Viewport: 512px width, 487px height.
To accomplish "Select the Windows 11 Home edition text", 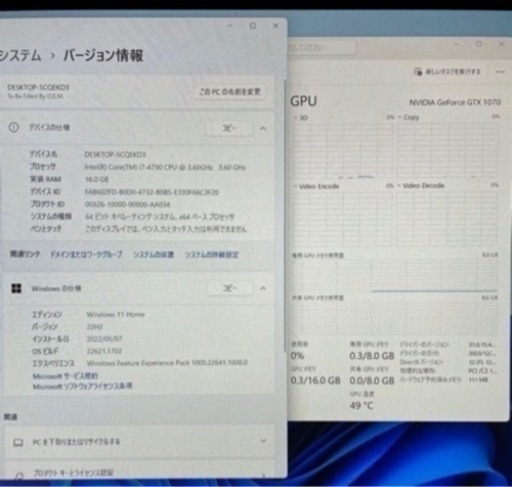I will (115, 314).
